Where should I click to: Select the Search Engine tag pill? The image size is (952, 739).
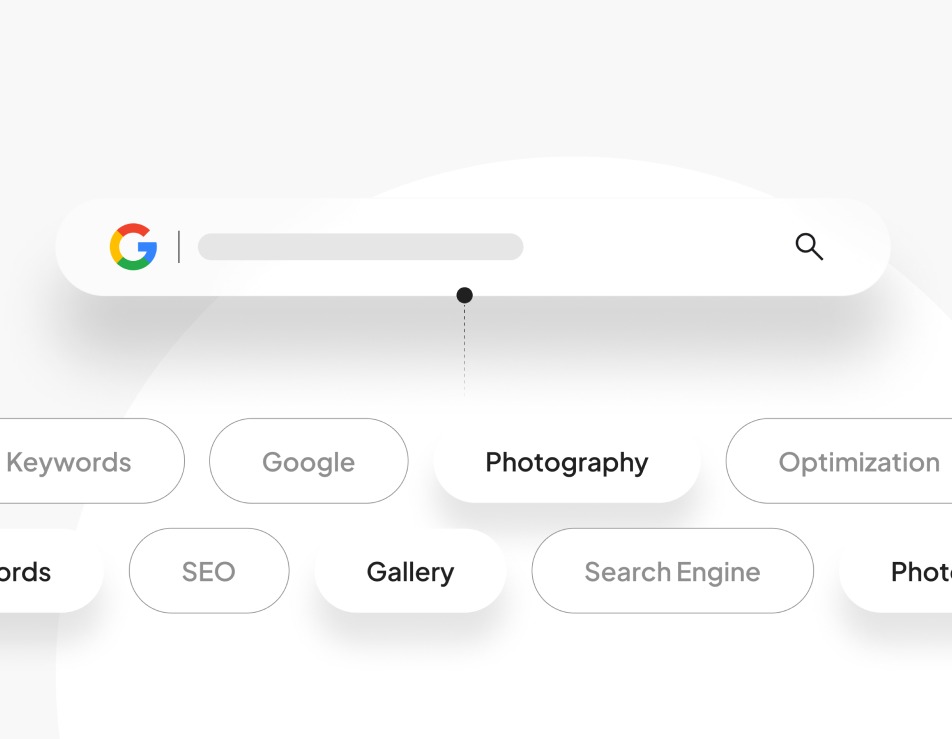click(672, 572)
